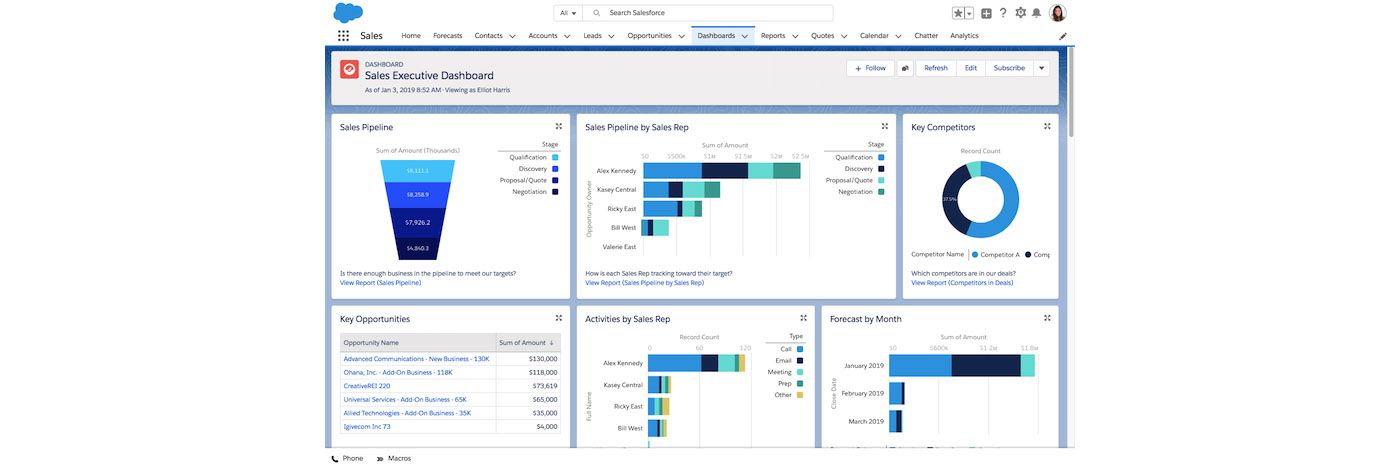Click the Subscribe button
Viewport: 1400px width, 469px height.
1009,68
